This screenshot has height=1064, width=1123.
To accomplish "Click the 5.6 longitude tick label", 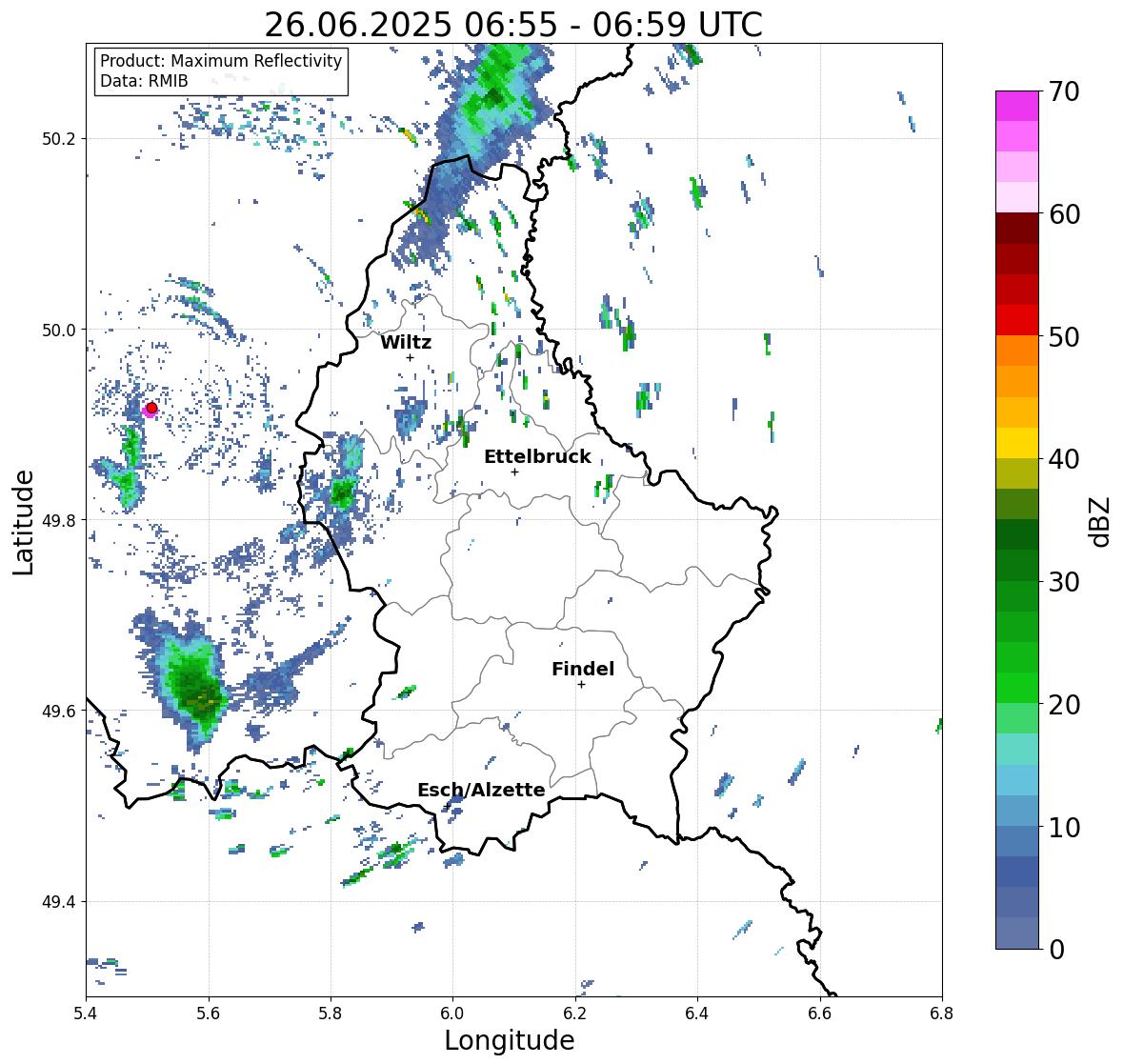I will pyautogui.click(x=209, y=1013).
